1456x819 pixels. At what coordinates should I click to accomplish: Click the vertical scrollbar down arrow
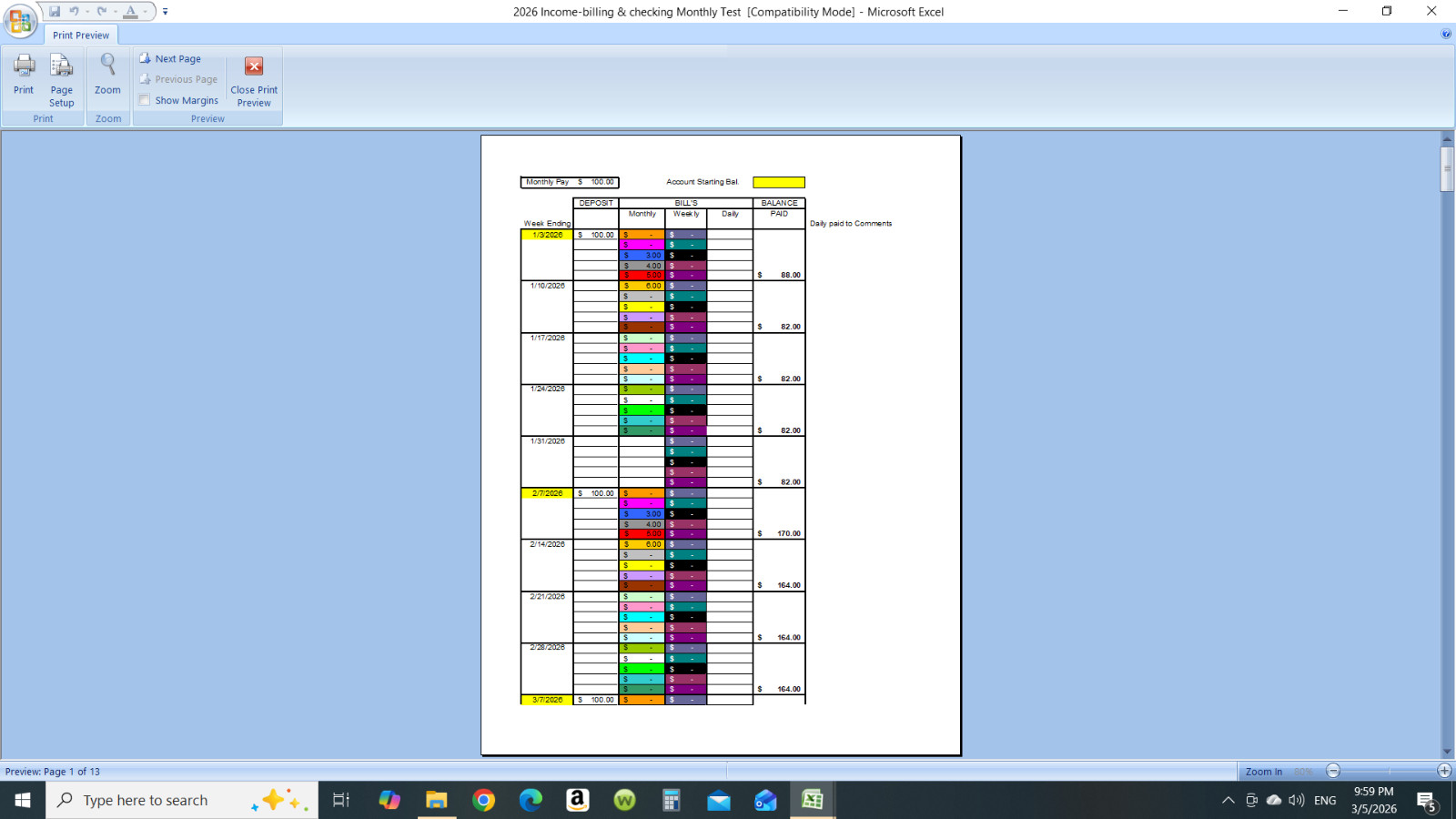click(1447, 752)
